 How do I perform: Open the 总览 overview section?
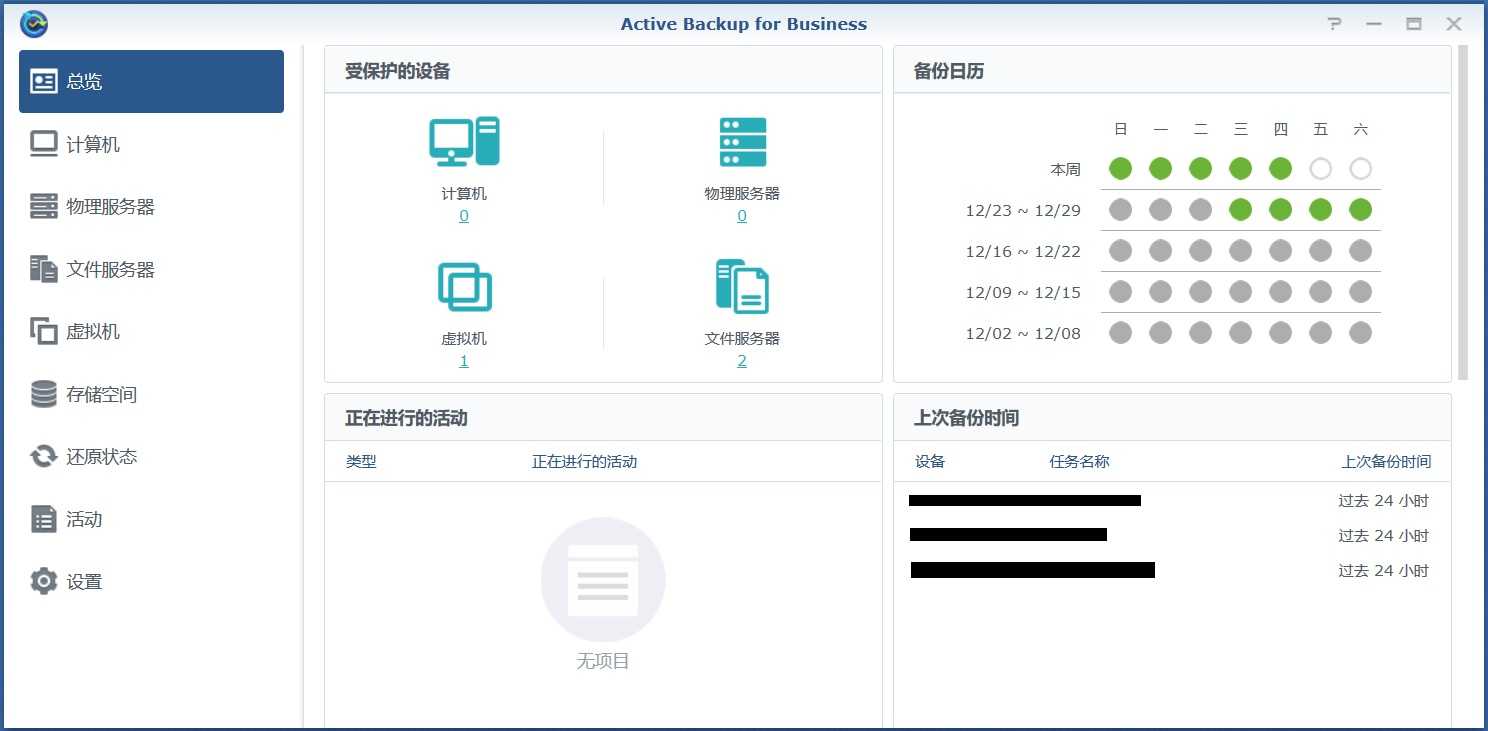pyautogui.click(x=151, y=81)
